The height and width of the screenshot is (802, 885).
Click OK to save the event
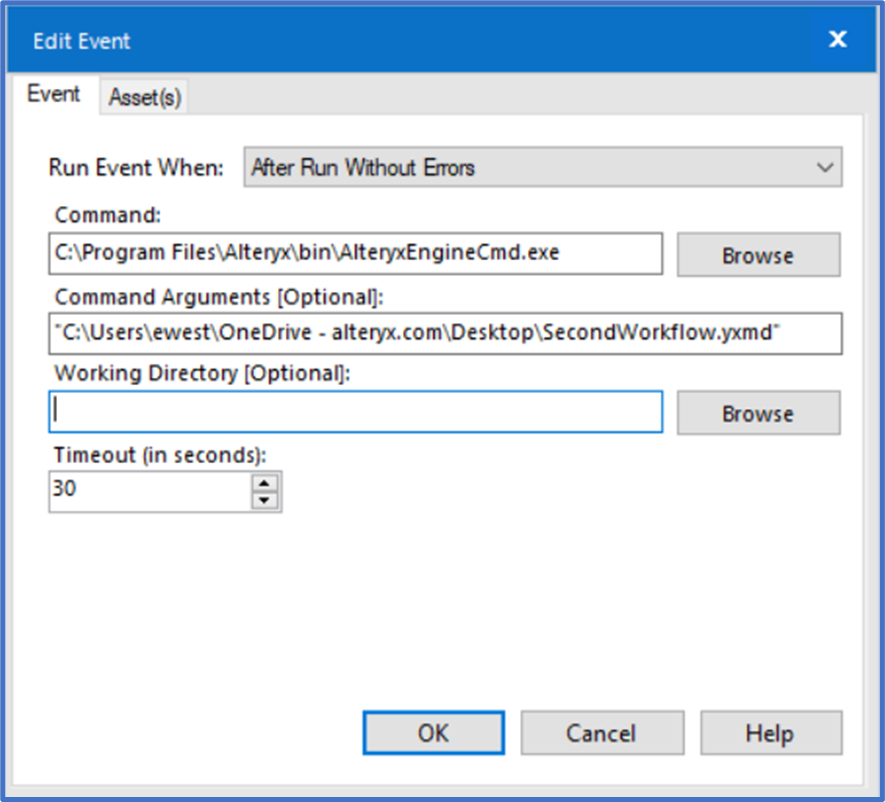[x=432, y=732]
